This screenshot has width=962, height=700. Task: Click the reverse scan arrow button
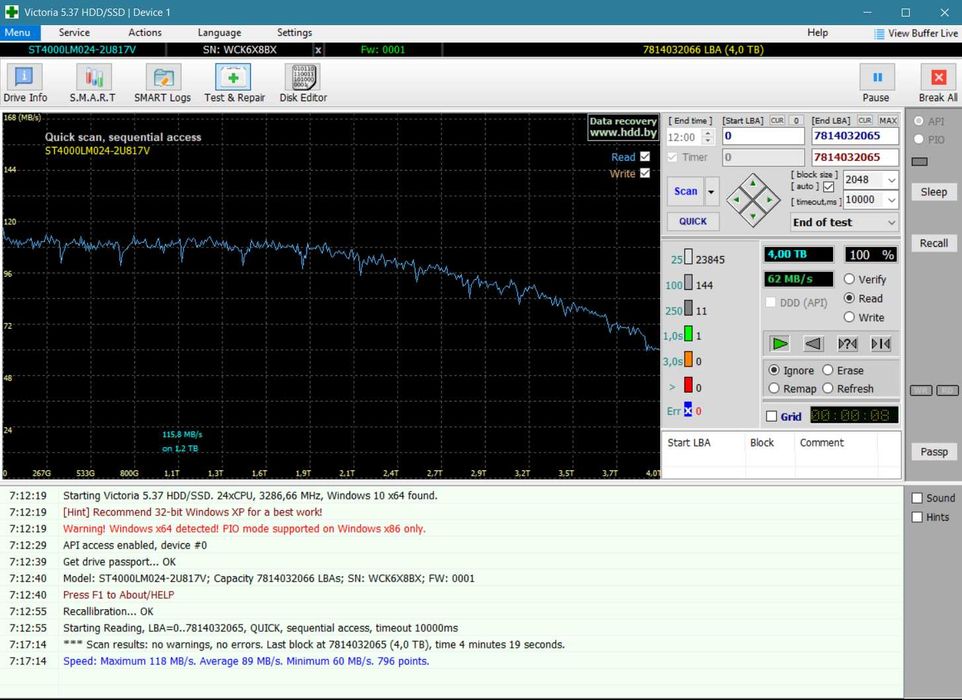pyautogui.click(x=814, y=344)
